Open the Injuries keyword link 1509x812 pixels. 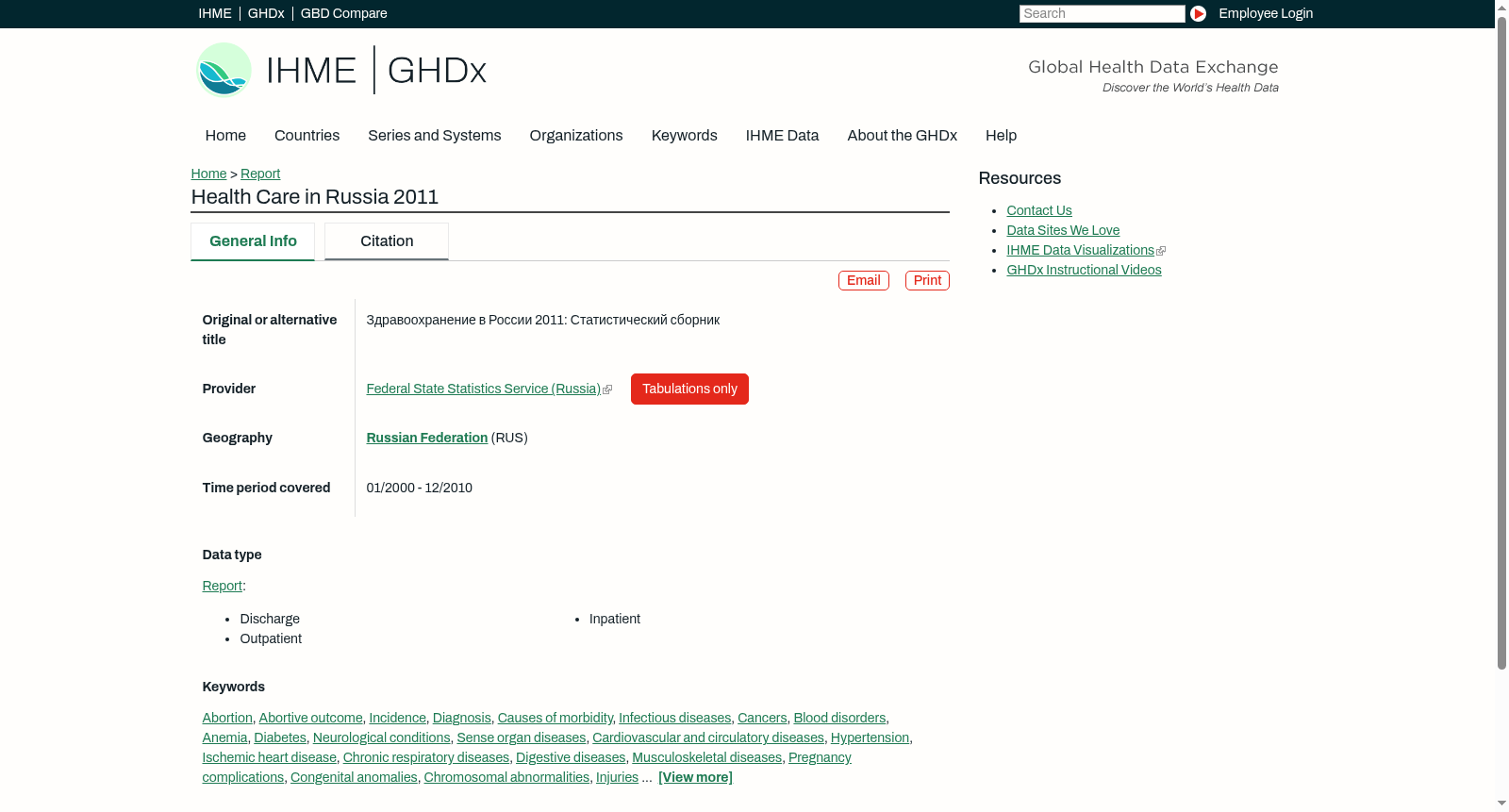[617, 777]
